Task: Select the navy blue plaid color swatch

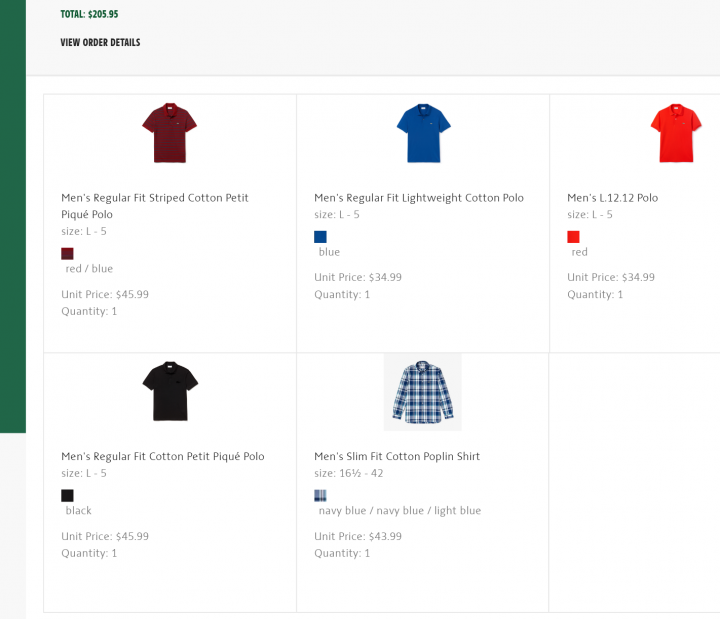Action: 320,495
